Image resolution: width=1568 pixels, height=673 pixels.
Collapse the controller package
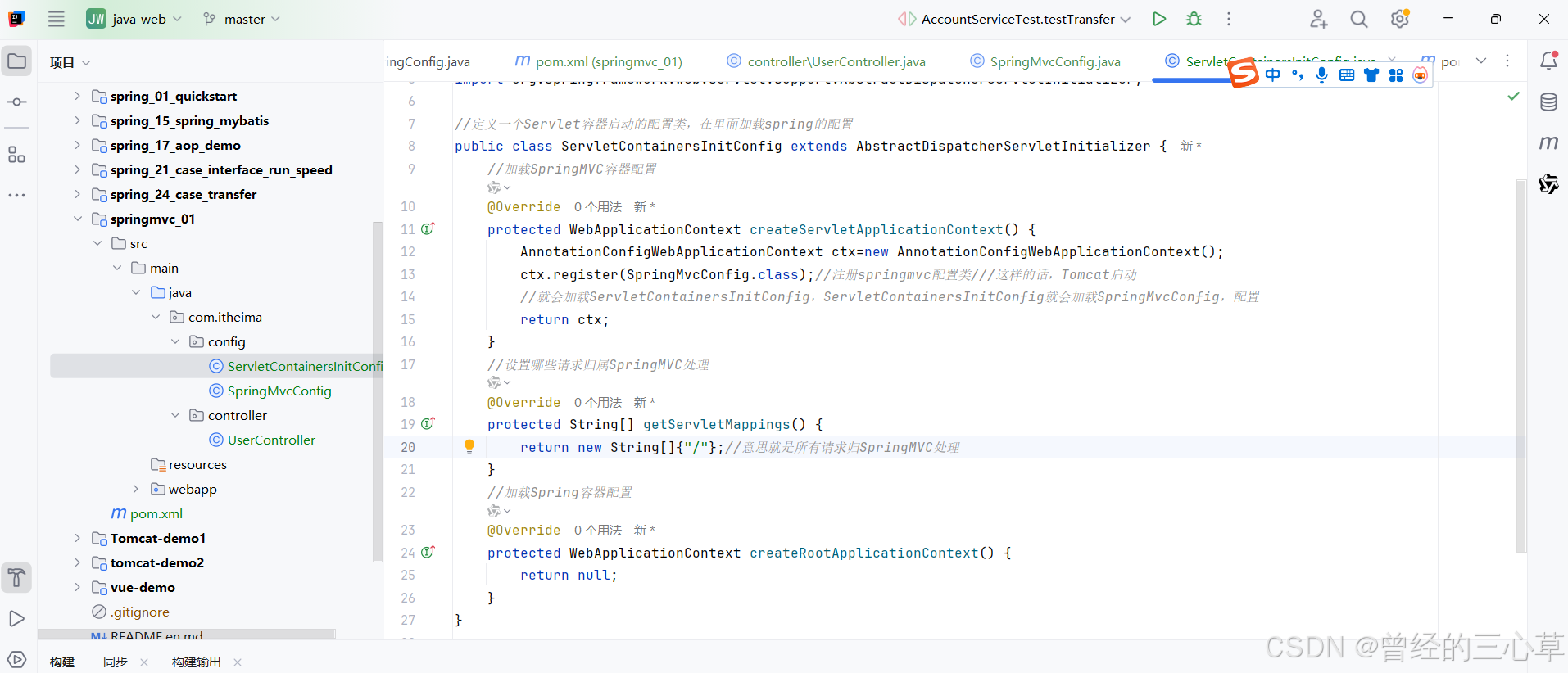[175, 415]
